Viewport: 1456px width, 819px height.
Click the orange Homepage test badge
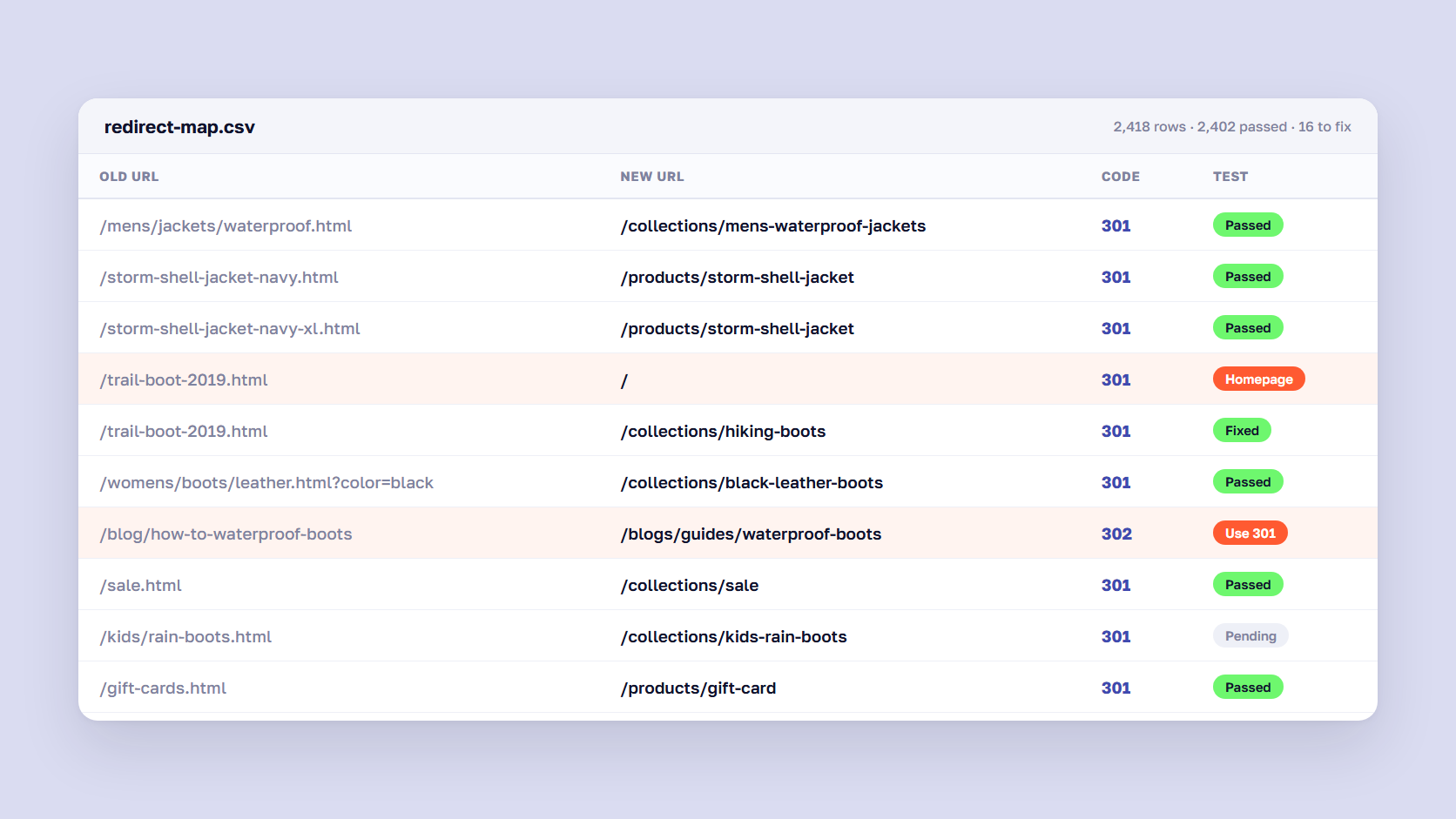coord(1259,379)
